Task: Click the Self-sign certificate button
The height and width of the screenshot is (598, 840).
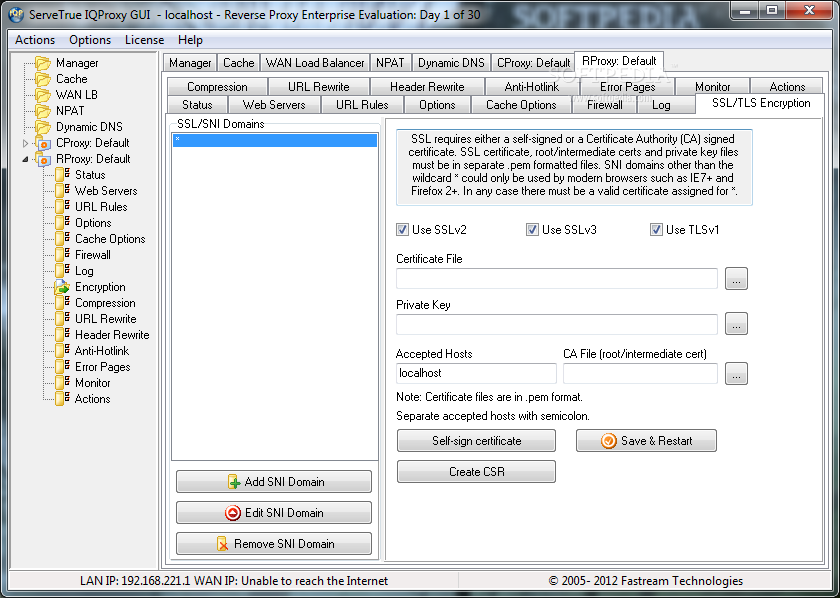Action: click(476, 441)
